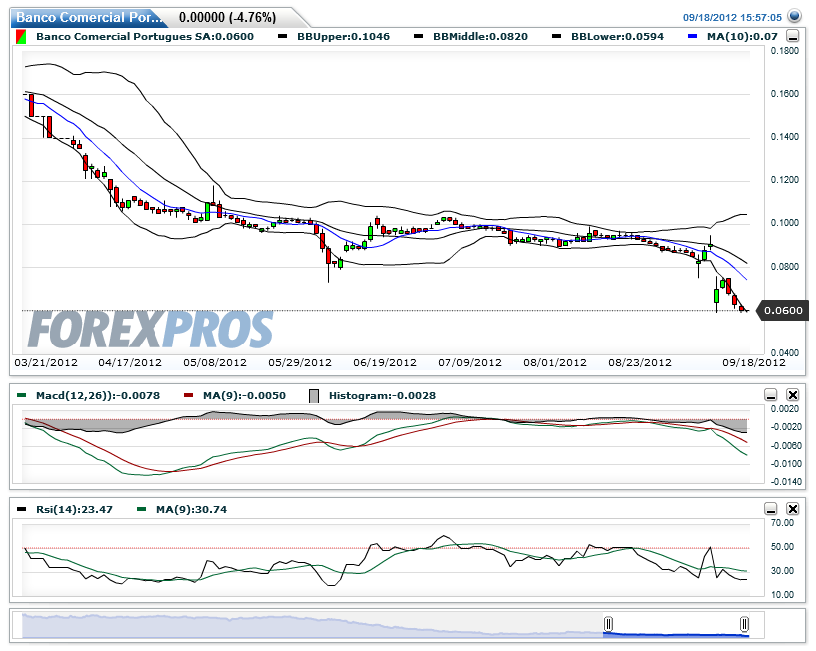
Task: Select the Banco Comercial Por... chart tab
Action: (x=88, y=18)
